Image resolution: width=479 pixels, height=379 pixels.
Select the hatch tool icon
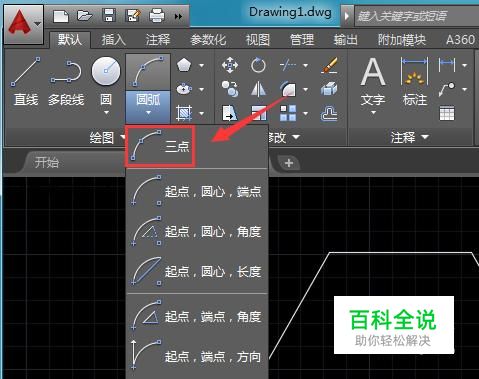(184, 113)
